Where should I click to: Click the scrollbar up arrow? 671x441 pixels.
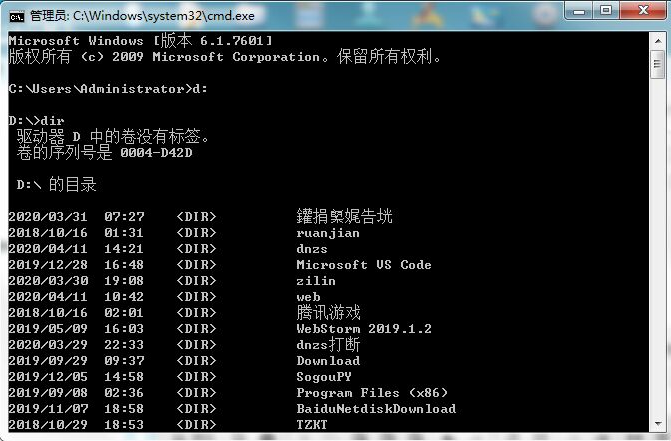[656, 40]
